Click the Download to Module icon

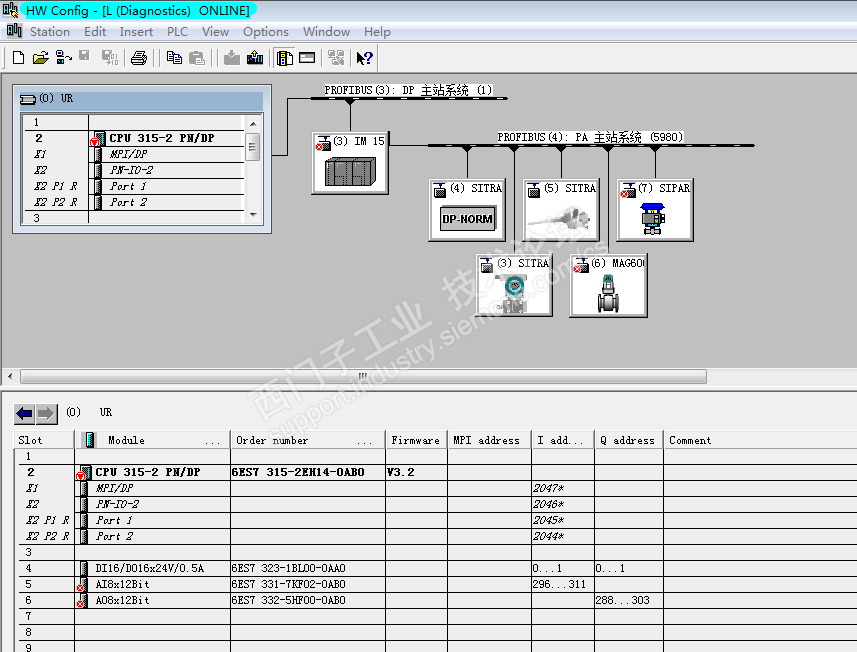tap(232, 57)
